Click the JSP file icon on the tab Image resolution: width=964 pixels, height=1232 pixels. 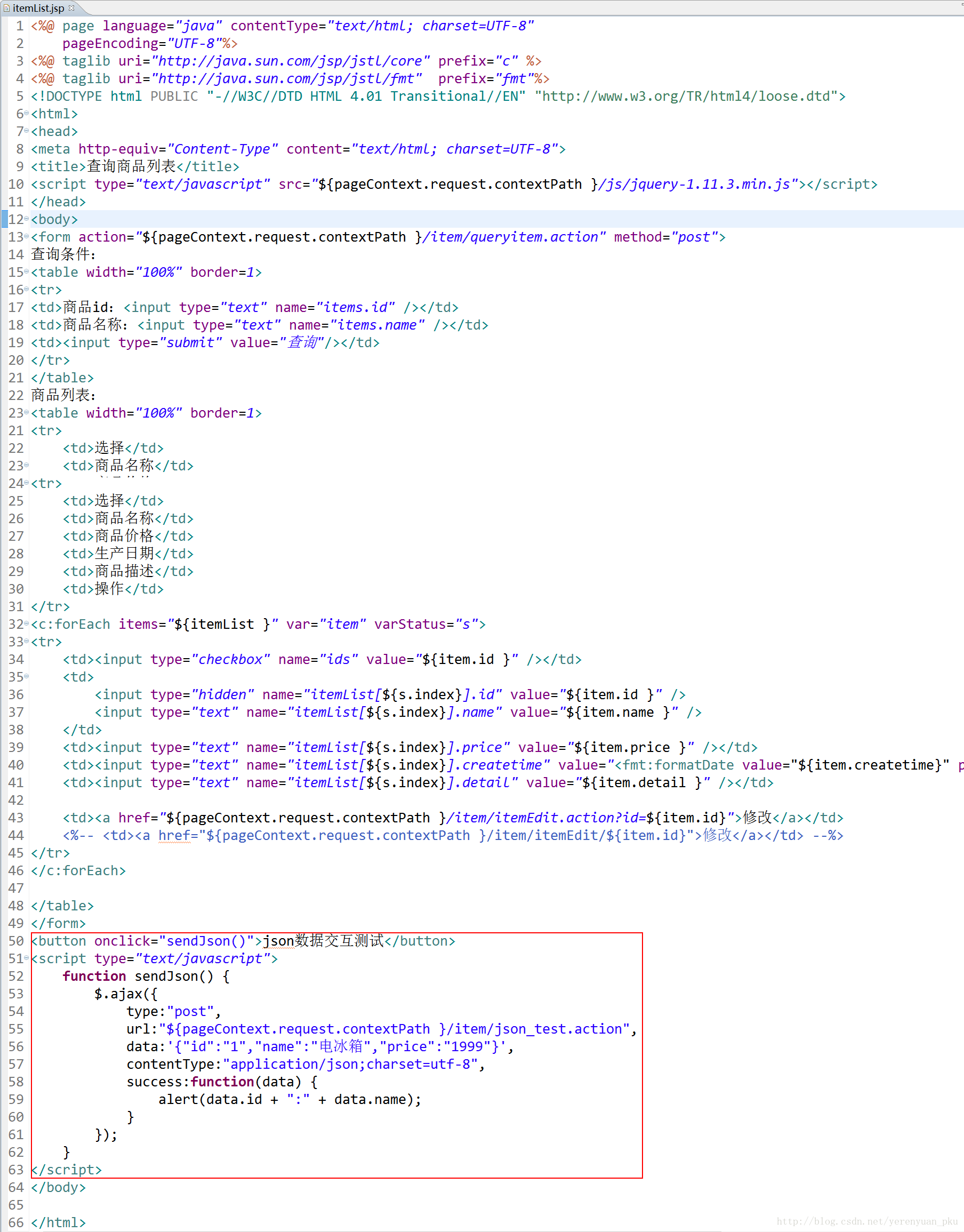(6, 8)
